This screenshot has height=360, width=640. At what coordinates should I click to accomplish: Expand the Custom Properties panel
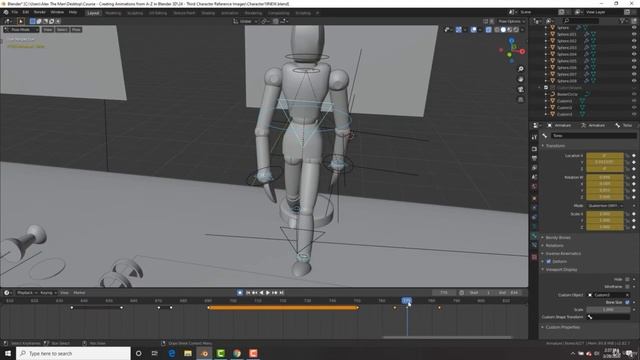(x=561, y=327)
